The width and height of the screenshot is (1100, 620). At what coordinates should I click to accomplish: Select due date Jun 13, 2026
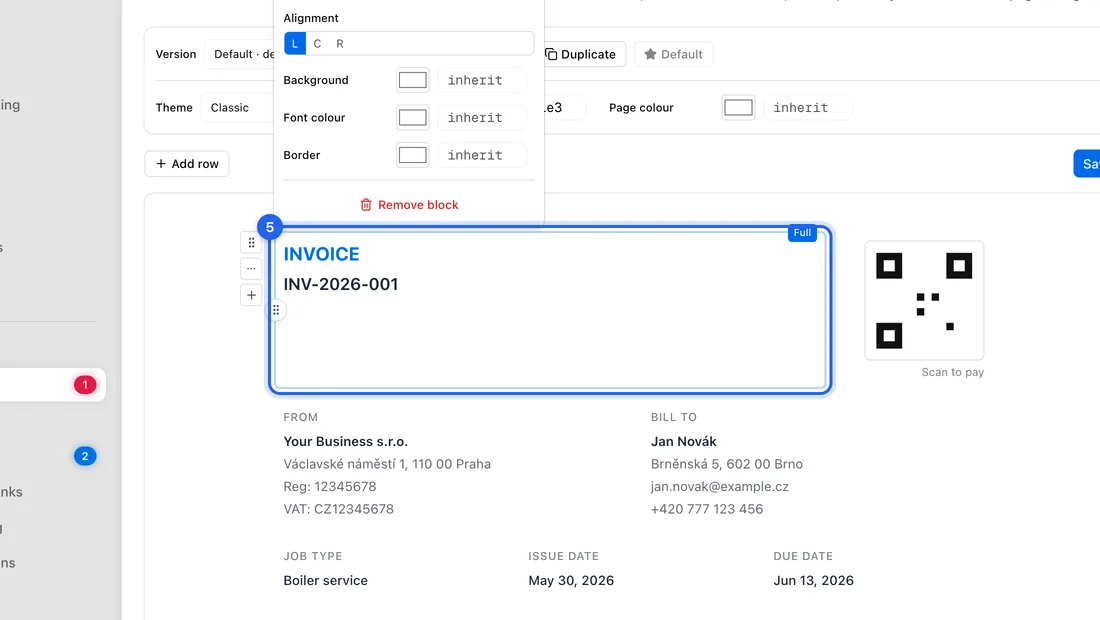coord(814,581)
